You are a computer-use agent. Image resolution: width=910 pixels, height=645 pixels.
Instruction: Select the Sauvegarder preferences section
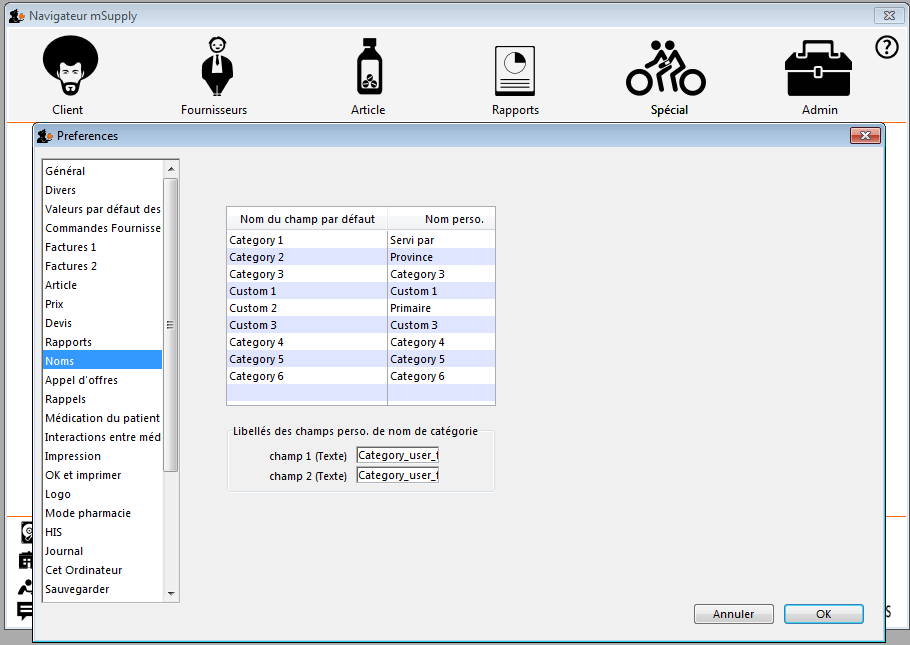coord(102,589)
